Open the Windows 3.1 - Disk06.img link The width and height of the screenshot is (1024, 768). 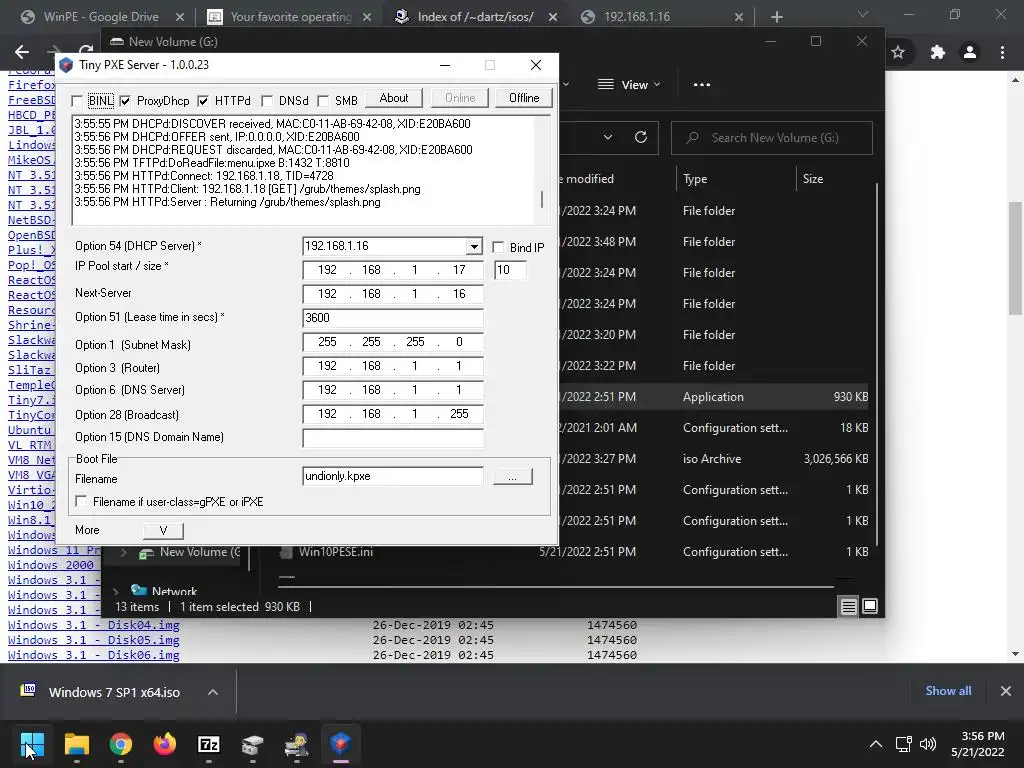tap(93, 655)
